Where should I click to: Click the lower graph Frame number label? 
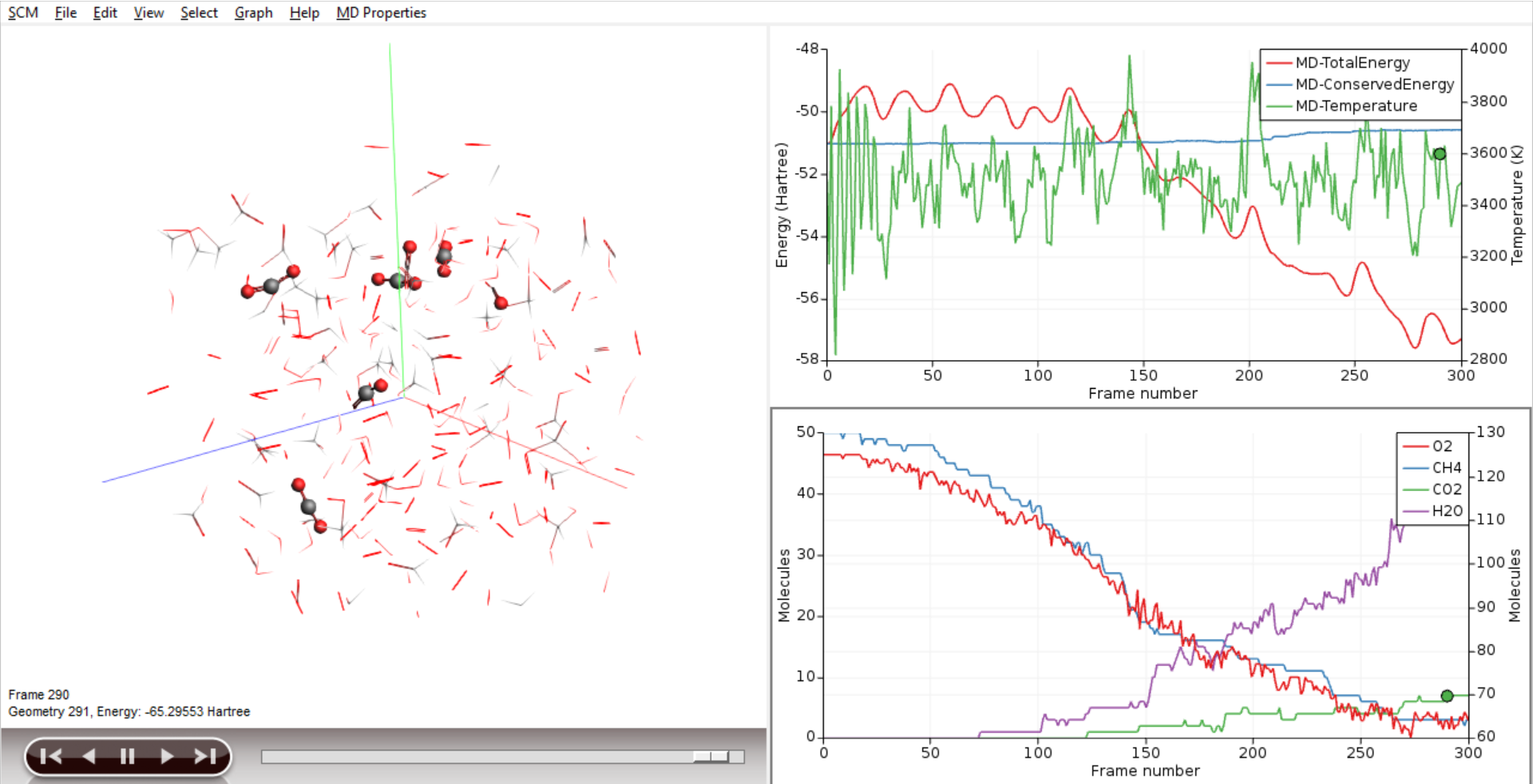tap(1145, 770)
